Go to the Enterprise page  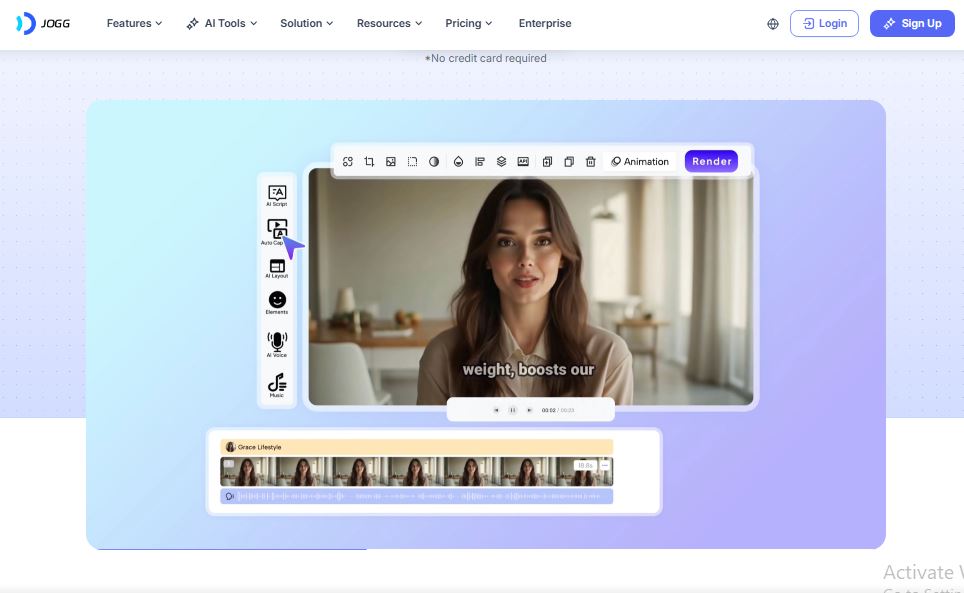(x=545, y=23)
